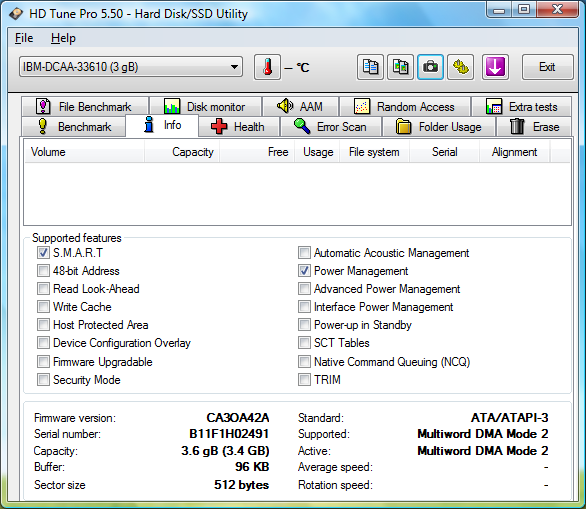Open the Help menu
Viewport: 586px width, 509px height.
pos(63,38)
